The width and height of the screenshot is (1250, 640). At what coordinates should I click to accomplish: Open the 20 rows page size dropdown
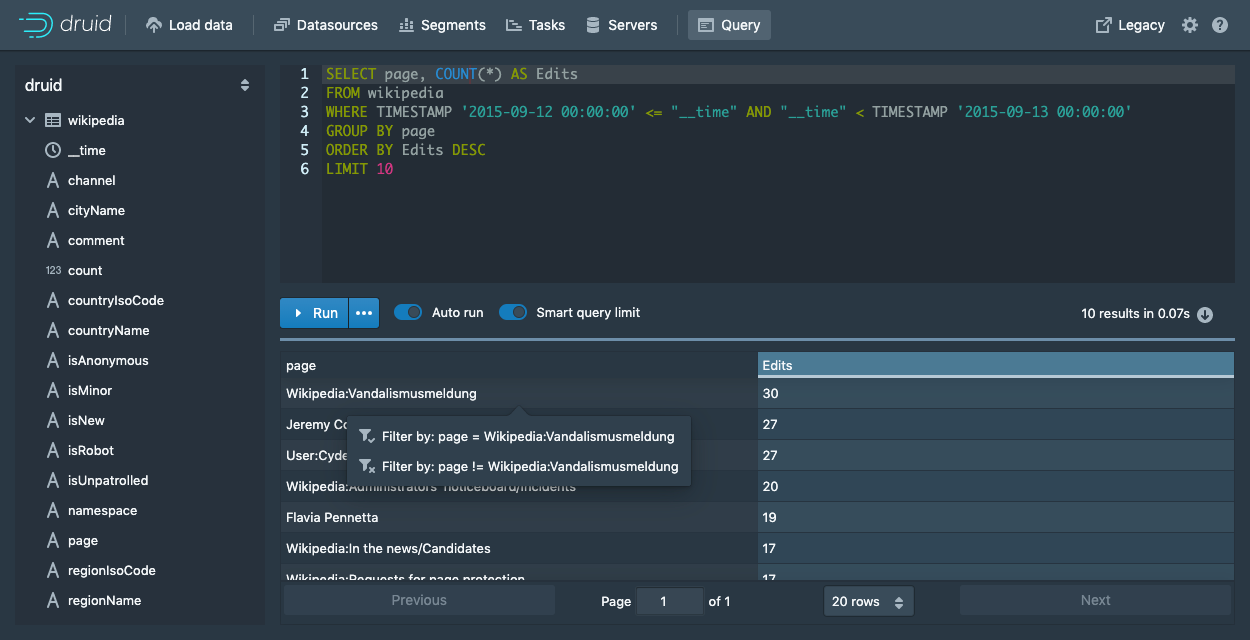point(868,601)
